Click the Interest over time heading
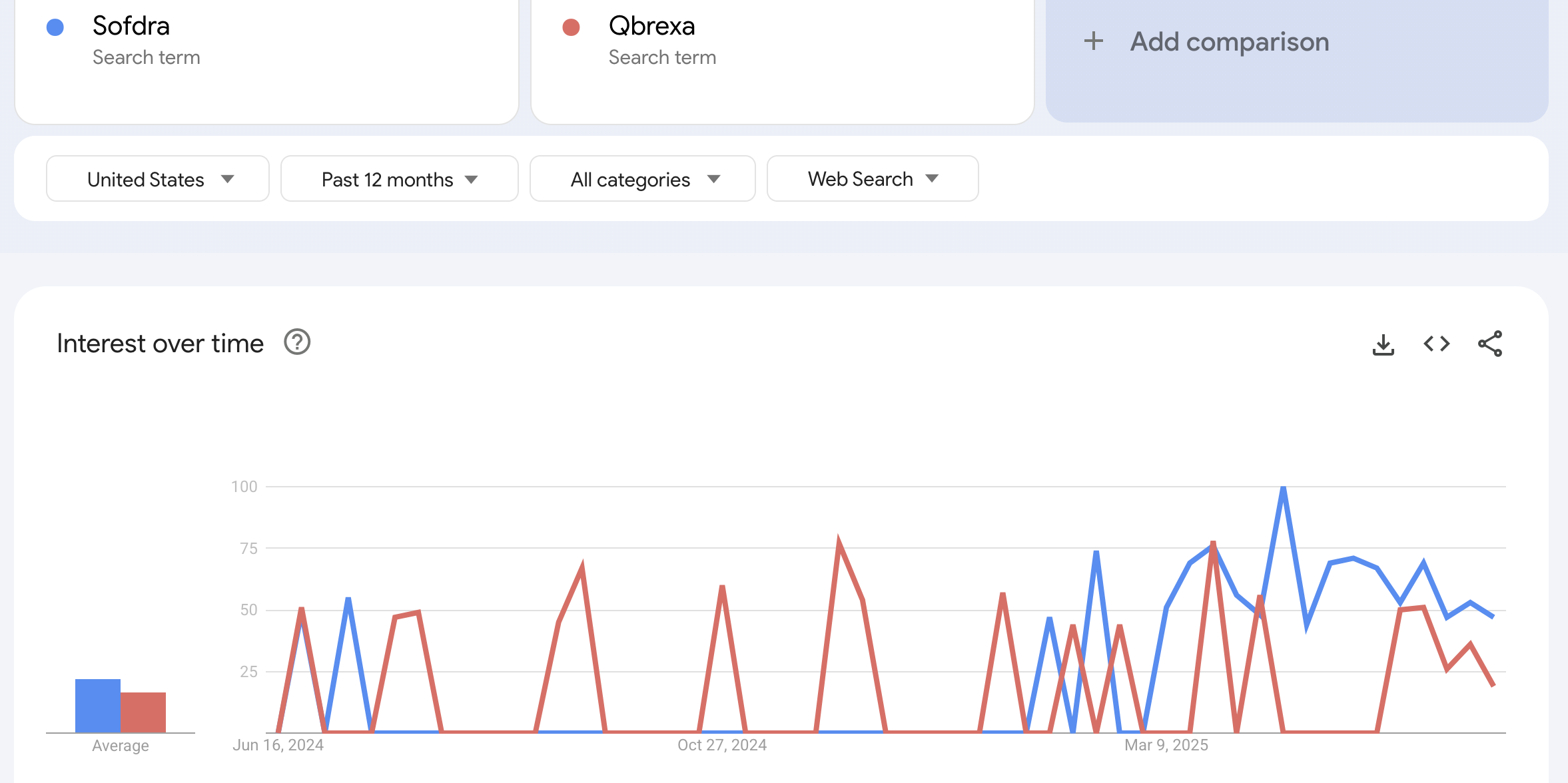This screenshot has height=783, width=1568. [161, 344]
